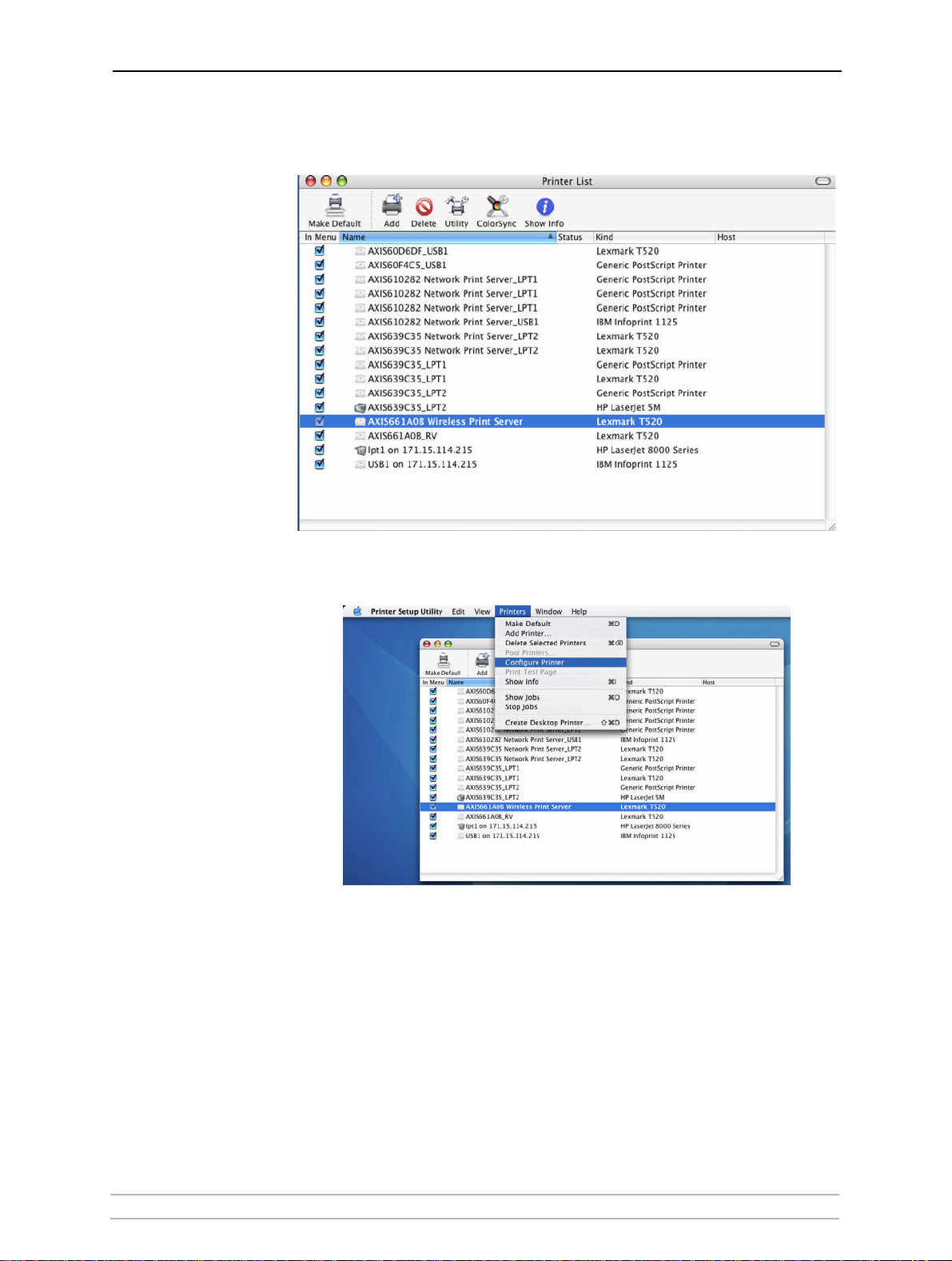Toggle In Menu checkbox for AXIS60D6DF_USB1, upper list

[x=320, y=250]
